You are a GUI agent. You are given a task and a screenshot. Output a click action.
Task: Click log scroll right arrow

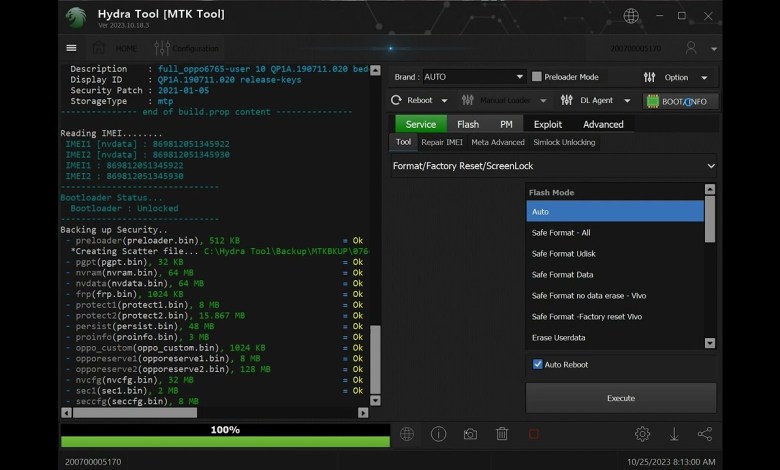tap(363, 412)
